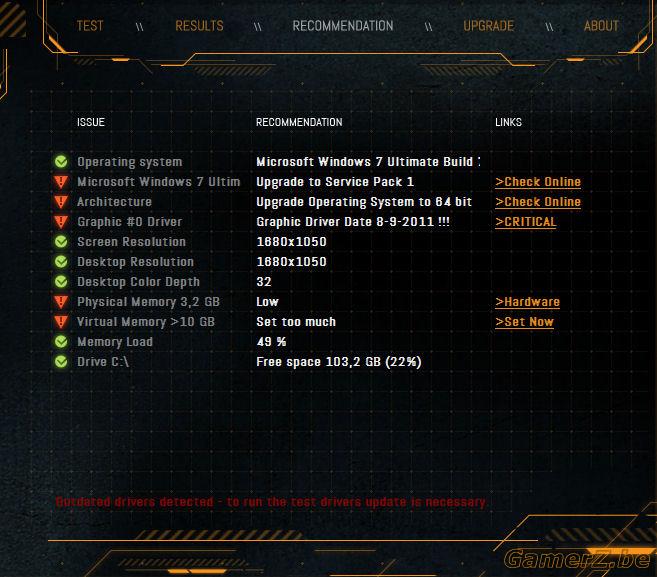Viewport: 657px width, 577px height.
Task: Click green check icon beside Screen Resolution
Action: point(61,242)
